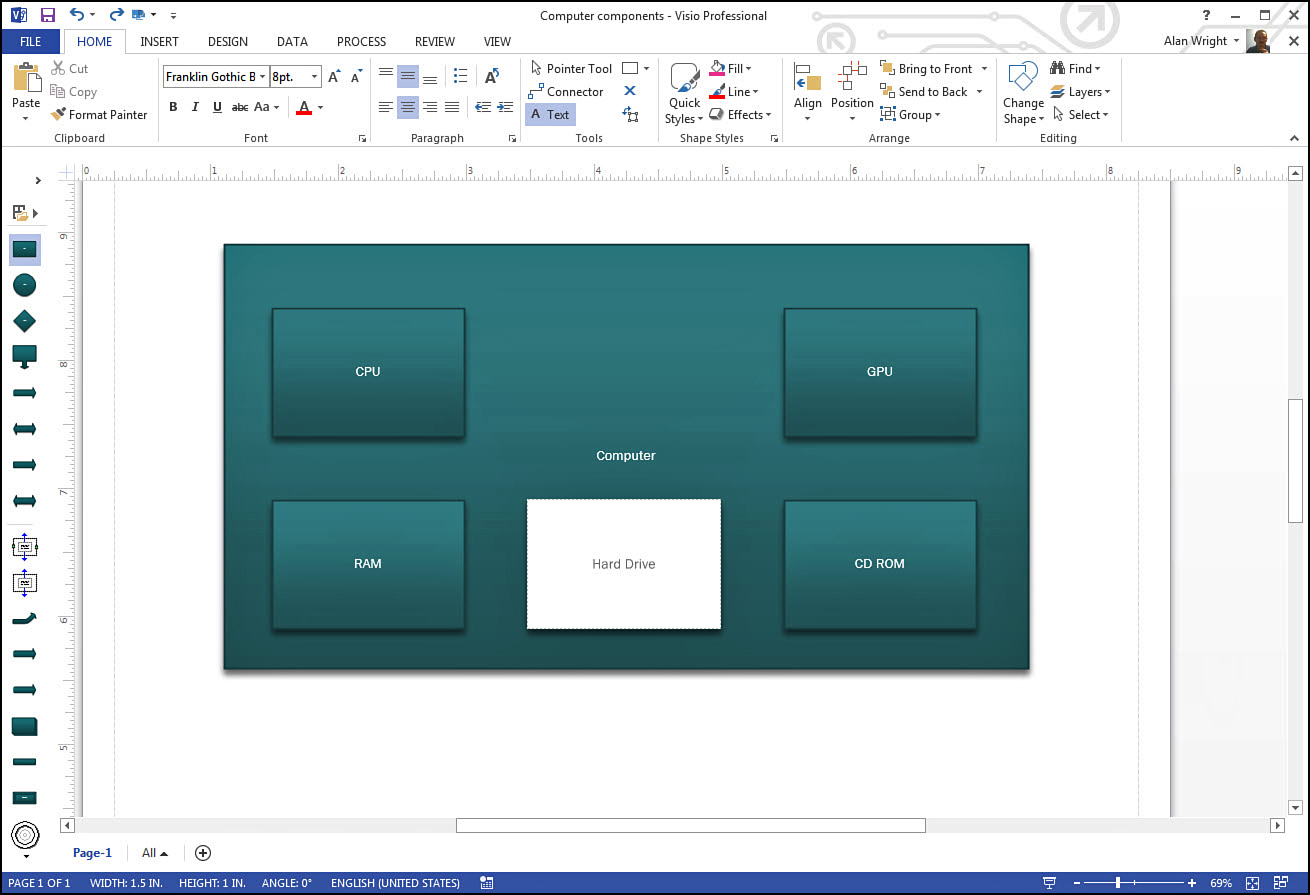Toggle Bold formatting

click(173, 107)
